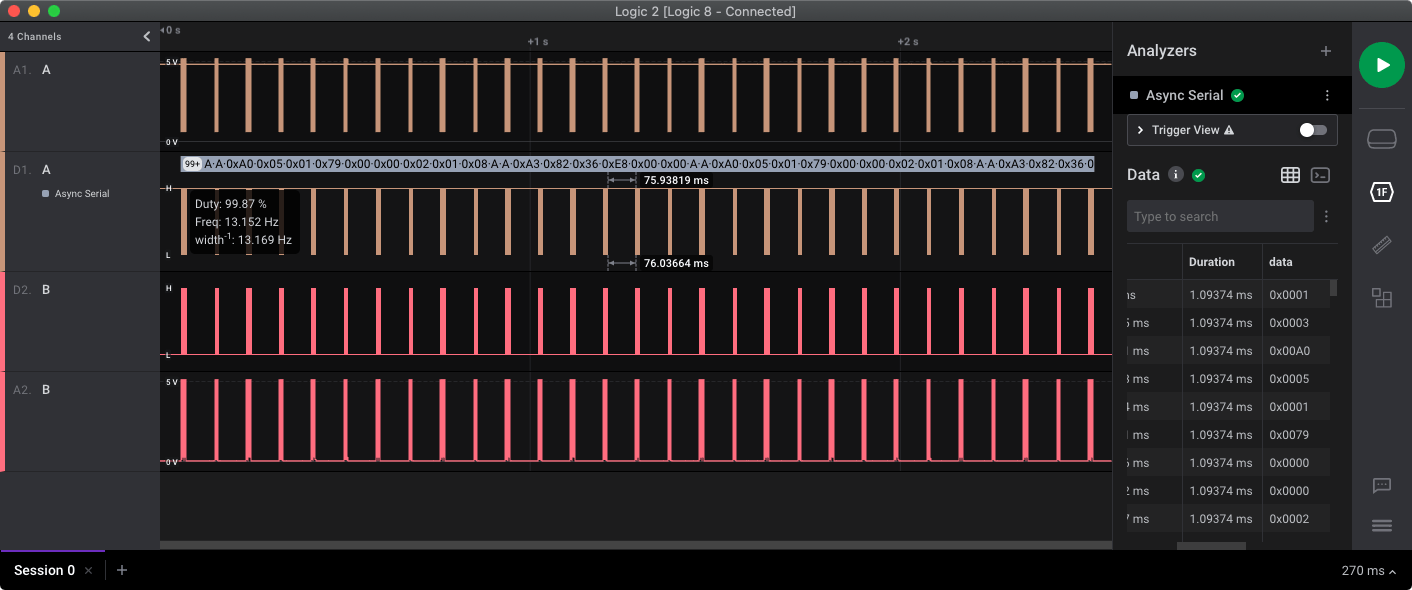Open the Extensions blocks icon
The width and height of the screenshot is (1412, 590).
tap(1381, 297)
